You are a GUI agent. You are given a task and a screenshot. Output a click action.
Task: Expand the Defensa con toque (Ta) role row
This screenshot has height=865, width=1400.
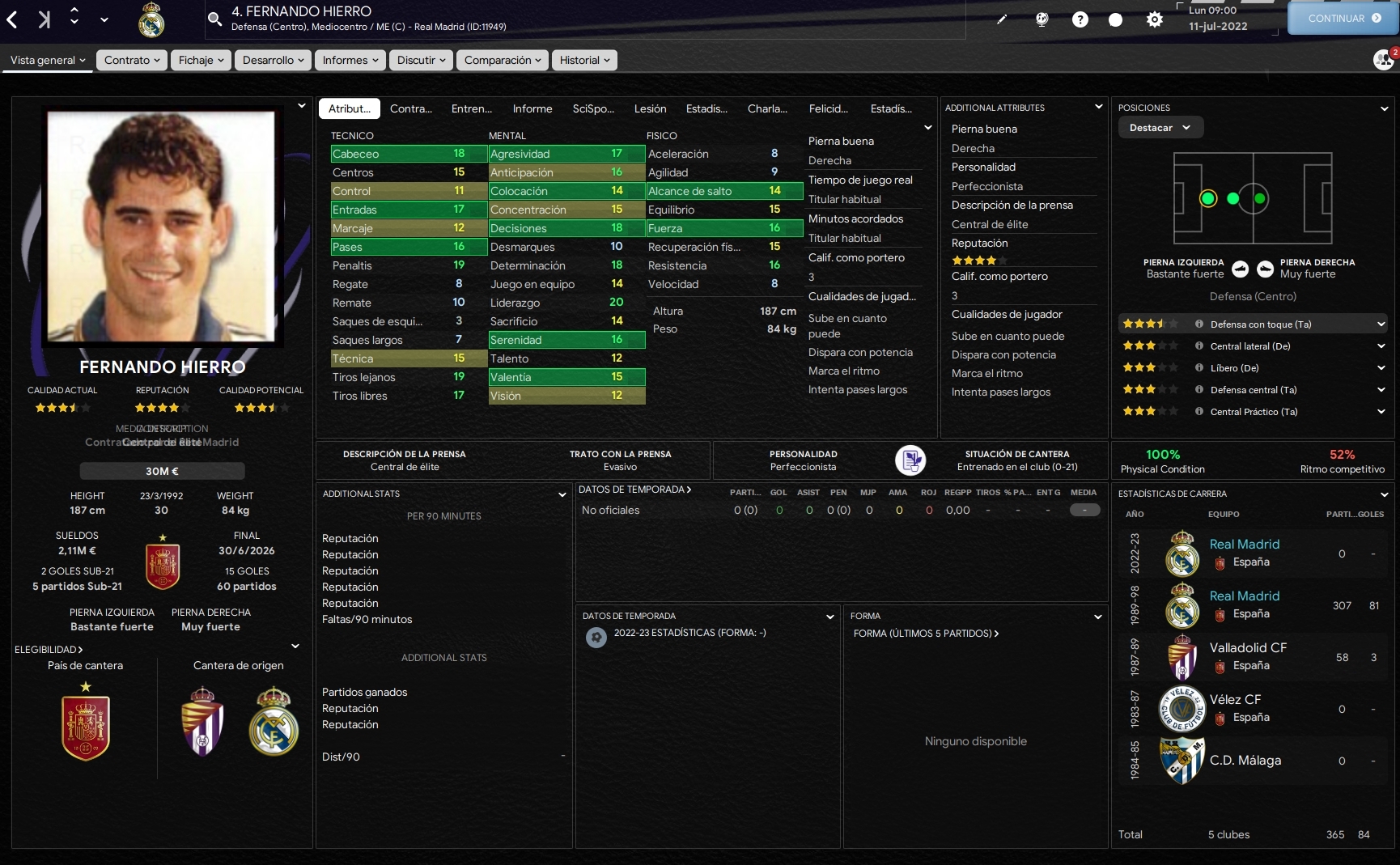(1381, 324)
